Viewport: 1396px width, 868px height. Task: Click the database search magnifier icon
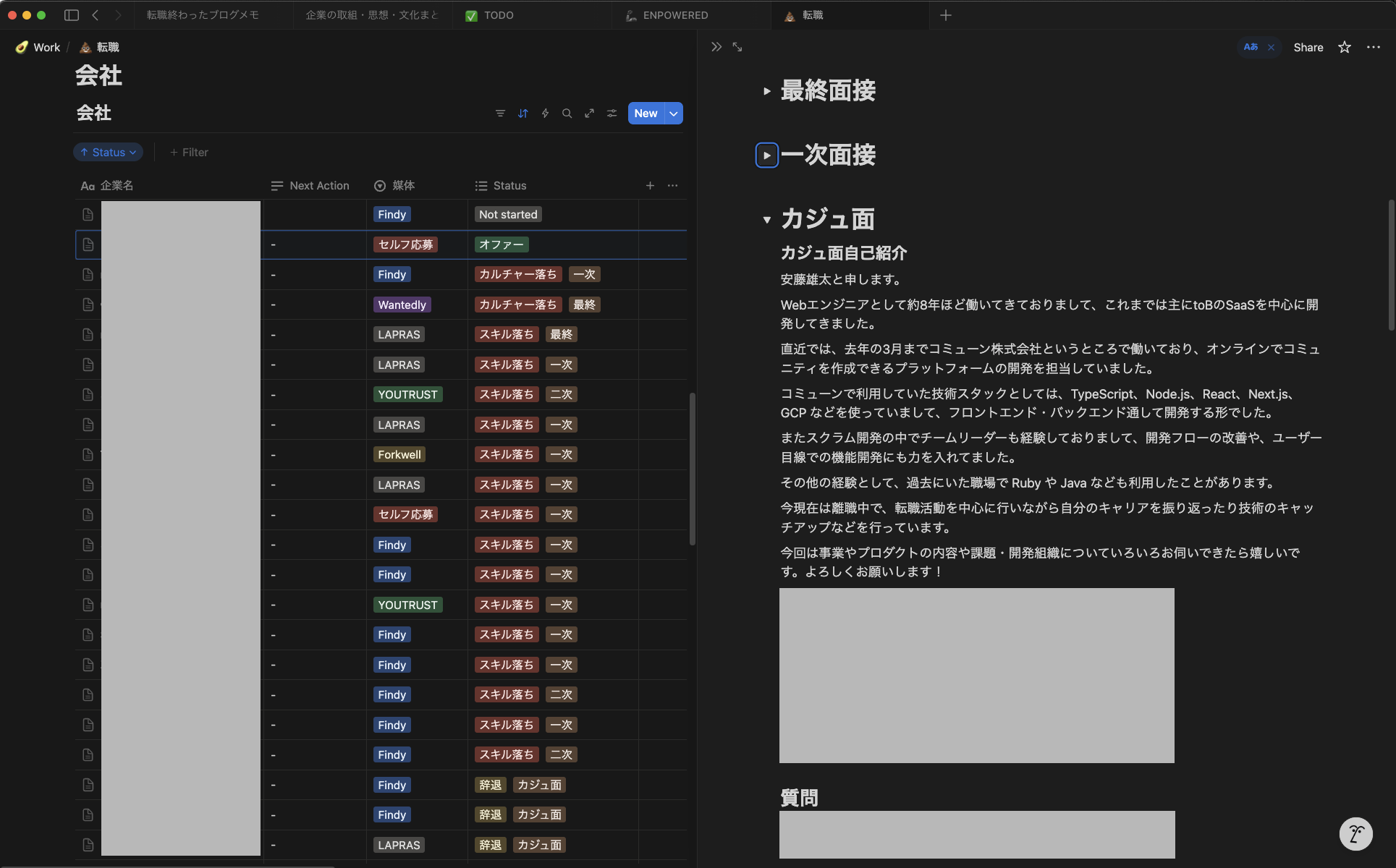click(x=567, y=114)
